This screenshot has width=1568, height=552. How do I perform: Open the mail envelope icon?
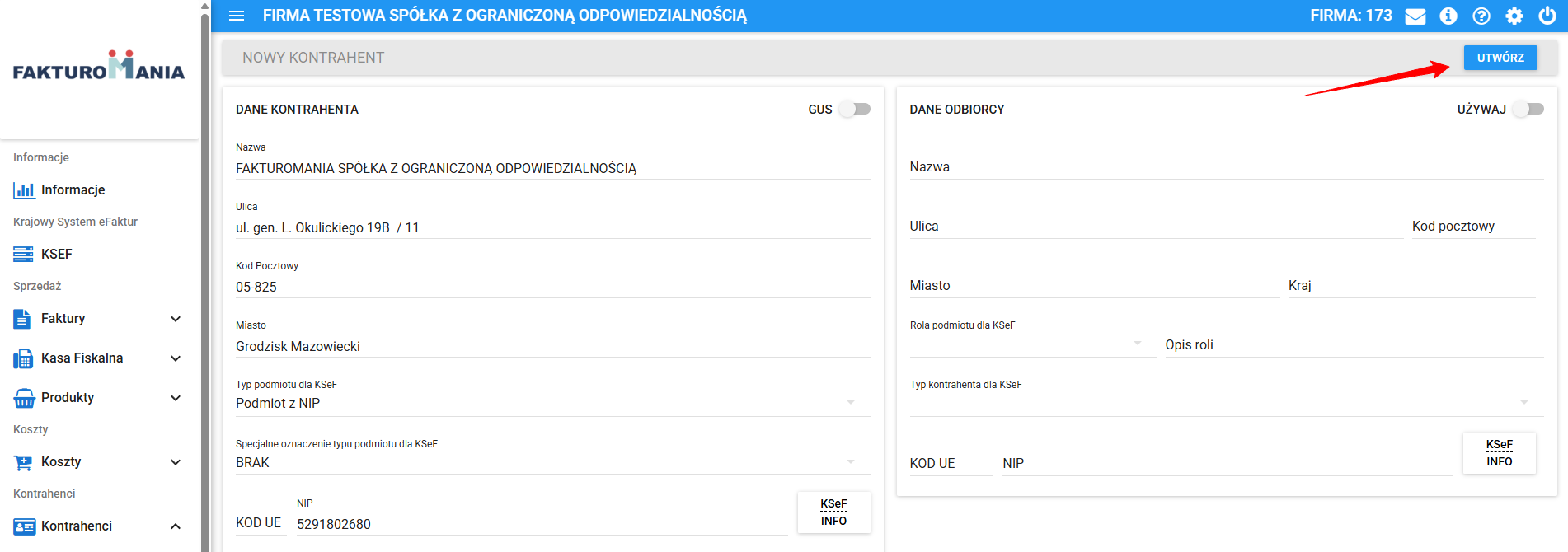(x=1415, y=16)
